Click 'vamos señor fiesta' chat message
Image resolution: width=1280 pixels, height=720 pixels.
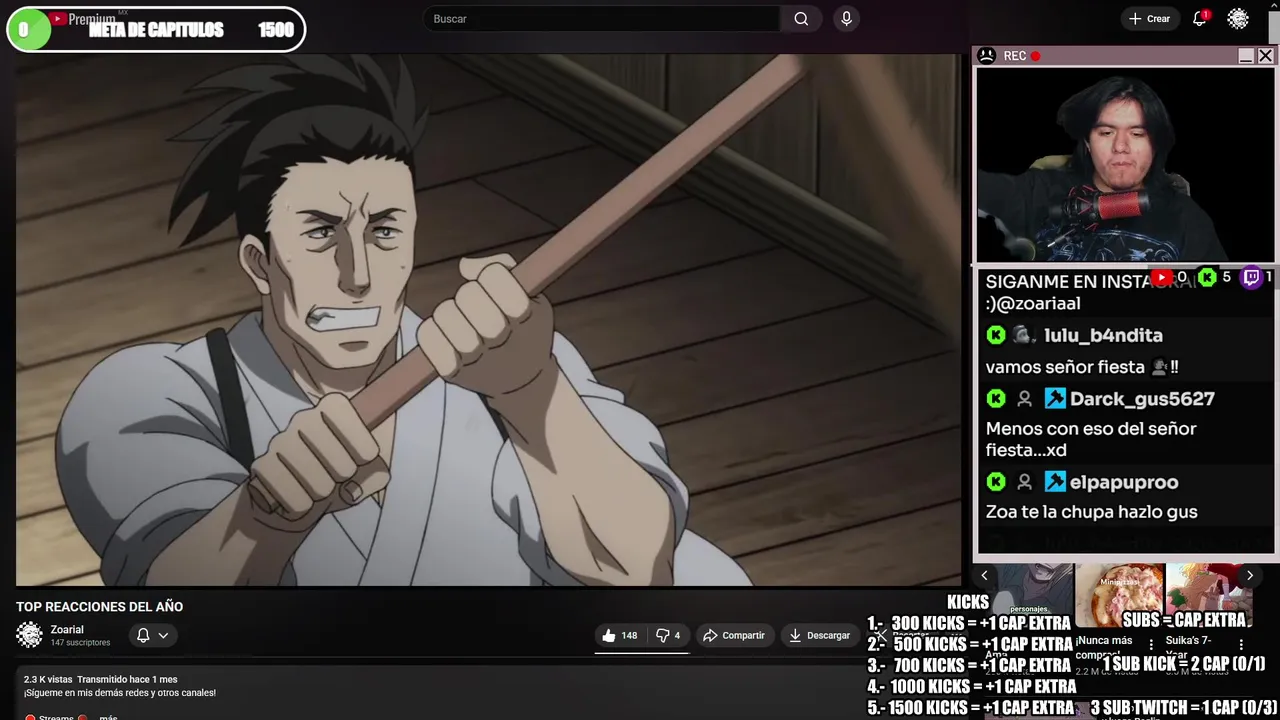1082,367
